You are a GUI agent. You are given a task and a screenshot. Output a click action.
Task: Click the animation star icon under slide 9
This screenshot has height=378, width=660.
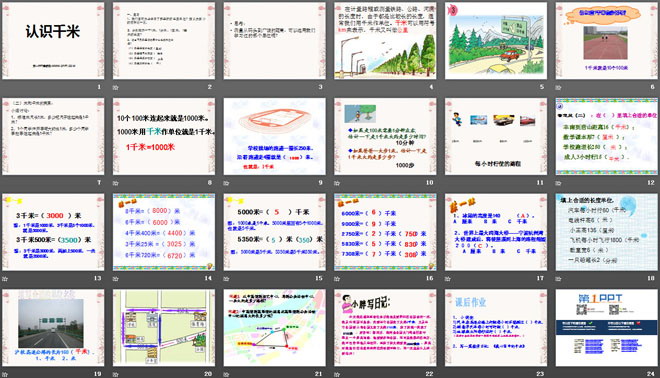pyautogui.click(x=226, y=183)
